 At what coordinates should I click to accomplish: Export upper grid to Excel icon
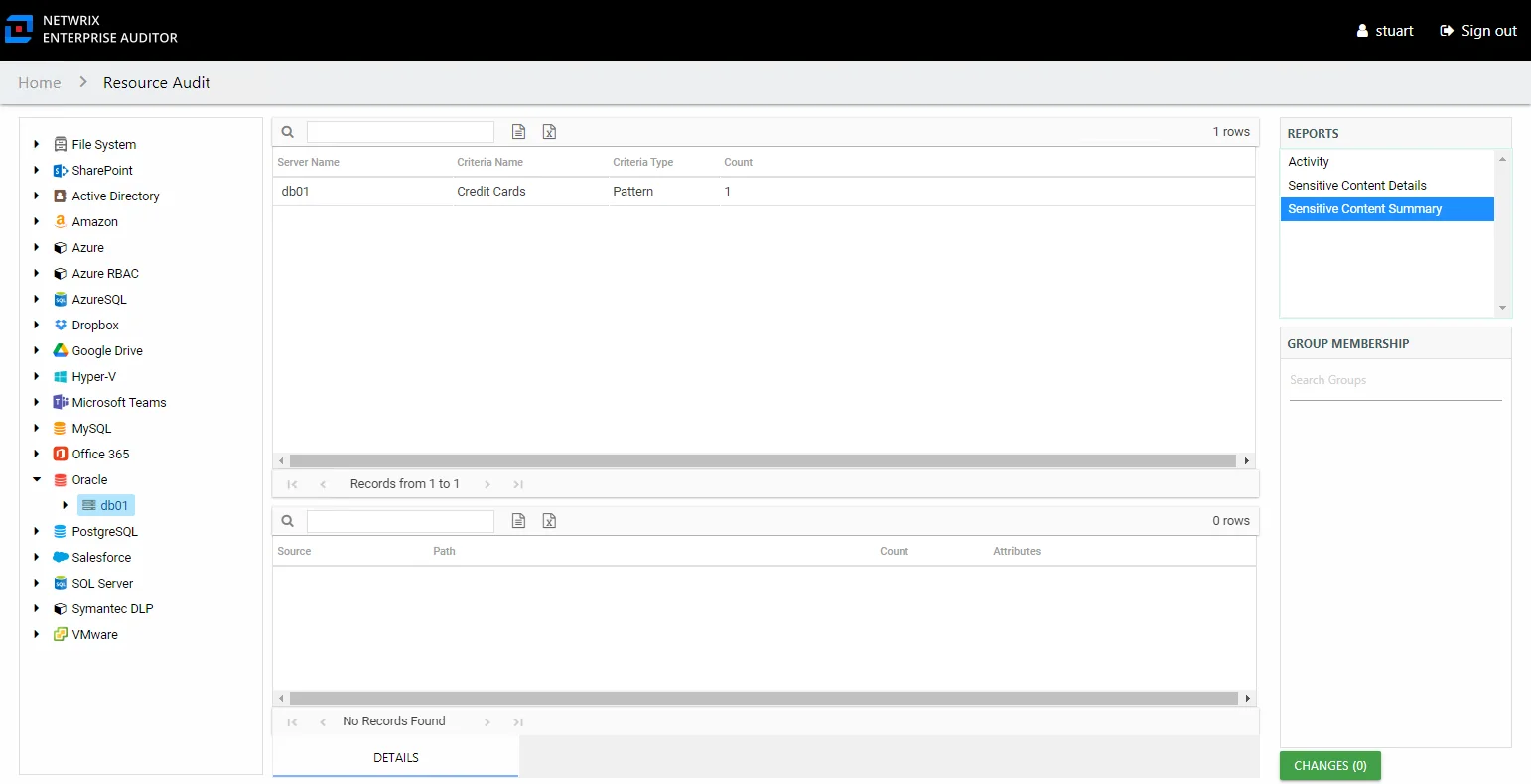click(549, 132)
